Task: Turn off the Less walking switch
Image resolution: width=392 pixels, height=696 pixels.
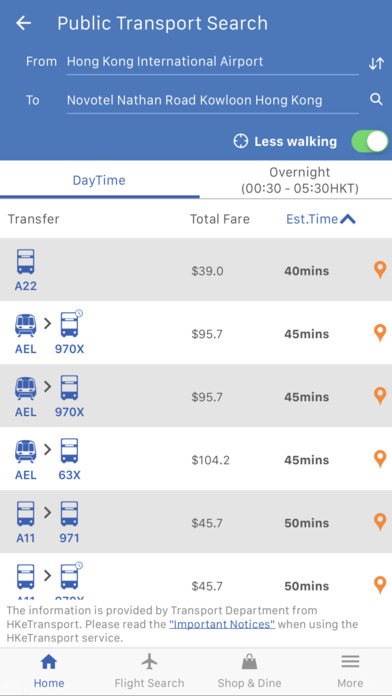Action: [x=369, y=142]
